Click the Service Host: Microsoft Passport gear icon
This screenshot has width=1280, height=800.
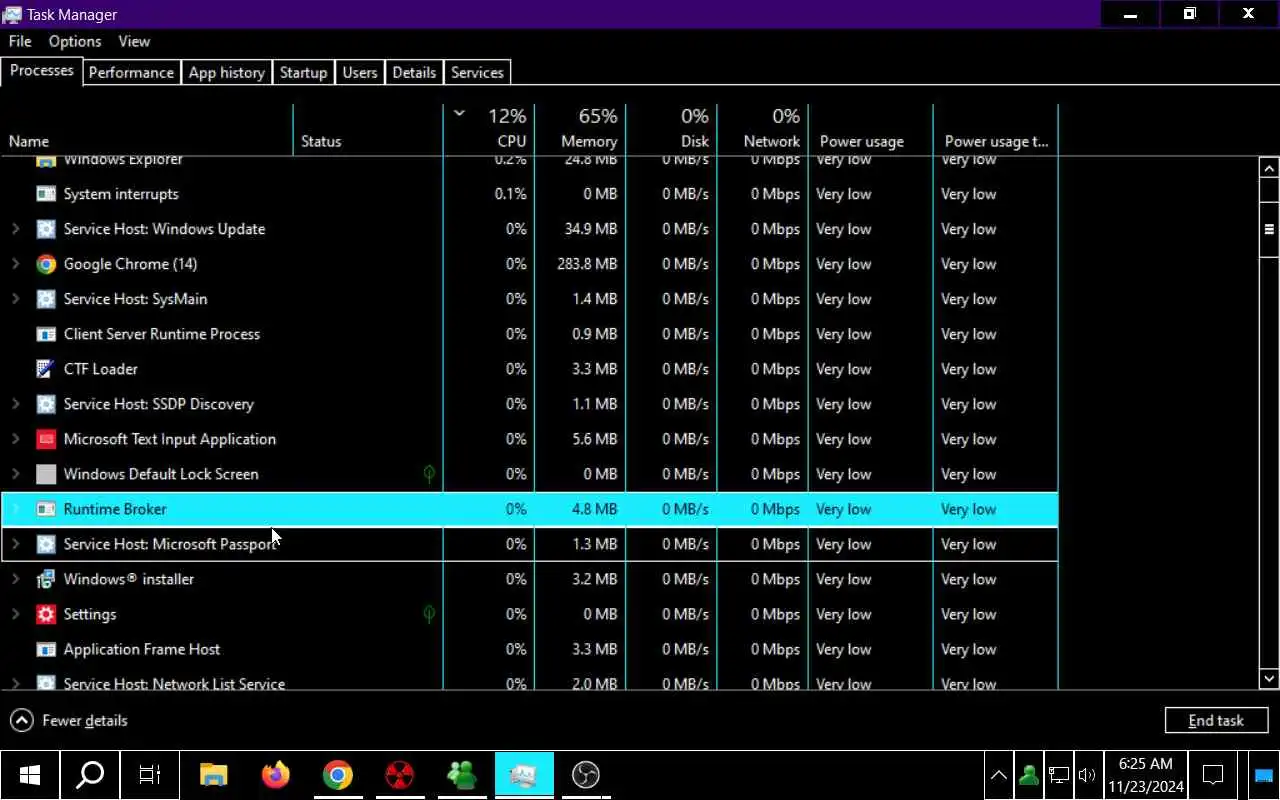point(46,544)
